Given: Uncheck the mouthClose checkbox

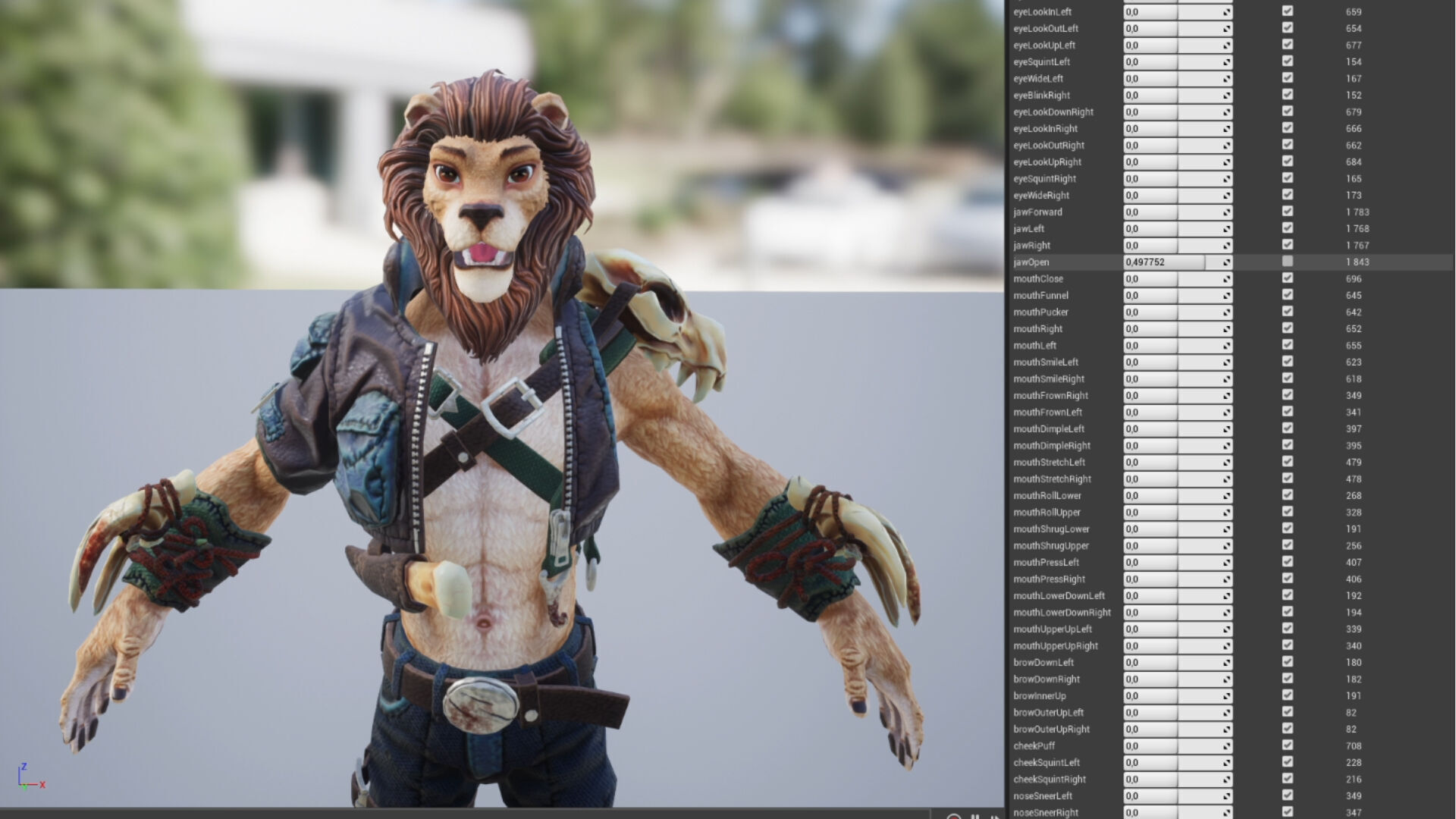Looking at the screenshot, I should (1287, 278).
